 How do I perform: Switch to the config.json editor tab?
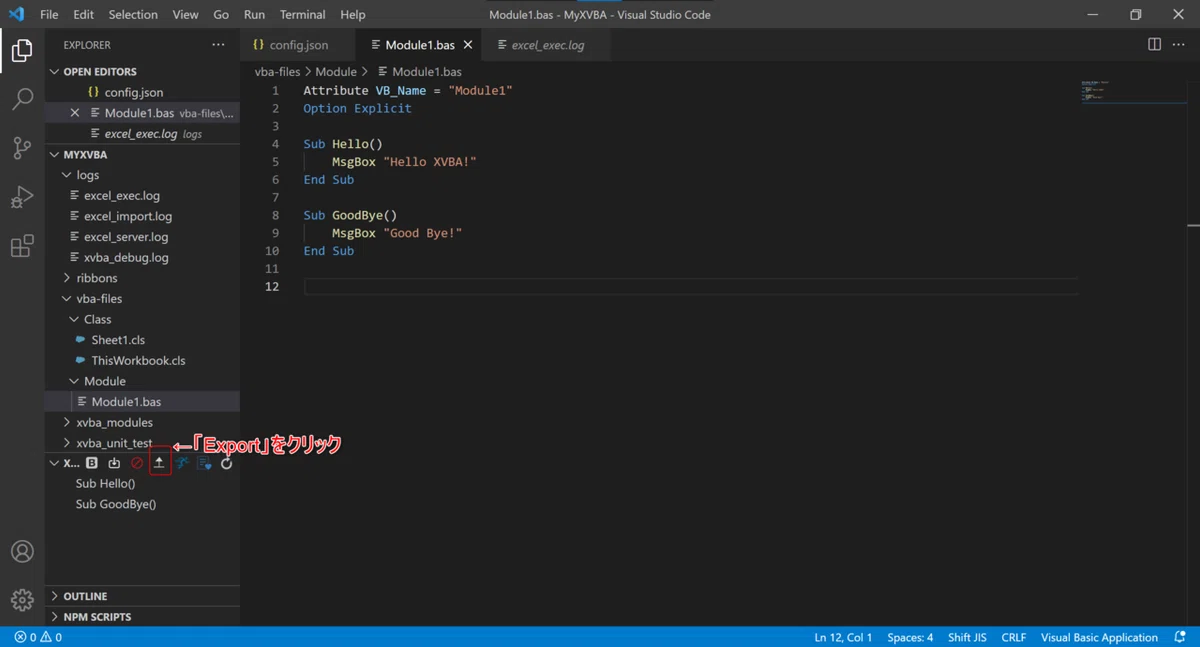299,45
